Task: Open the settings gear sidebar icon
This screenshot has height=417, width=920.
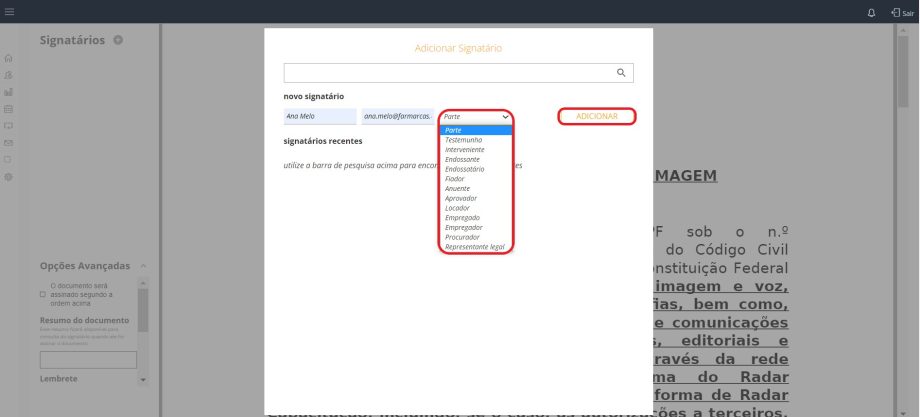Action: [x=9, y=177]
